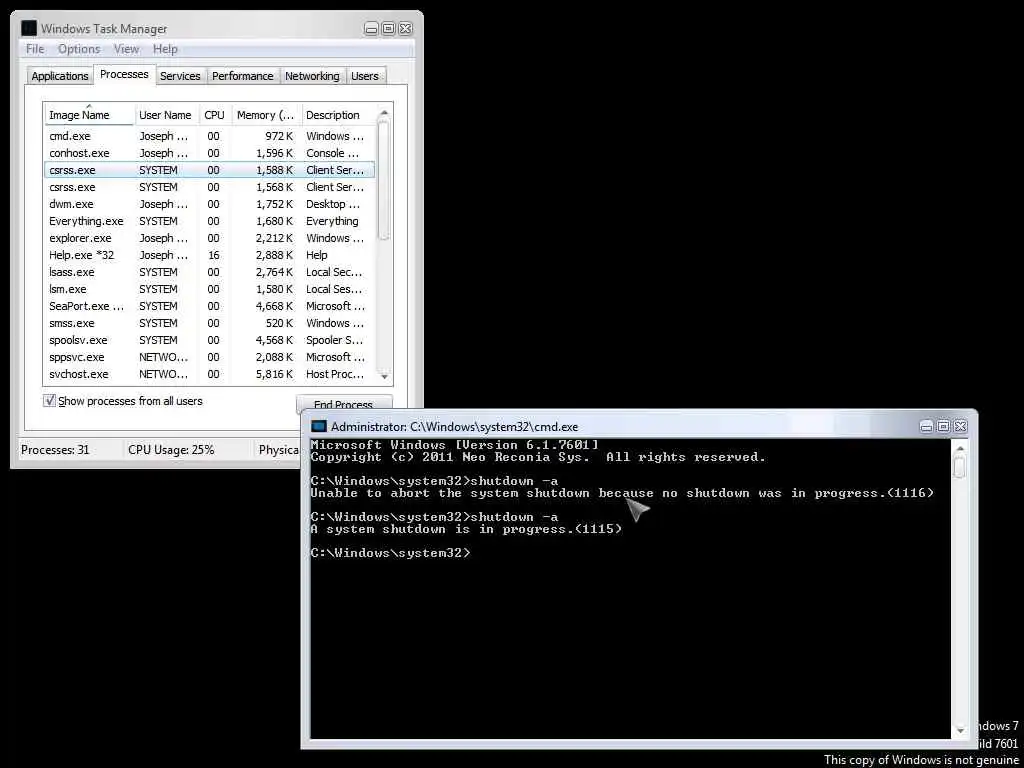Image resolution: width=1024 pixels, height=768 pixels.
Task: Click the Processes: 31 status bar entry
Action: 55,449
